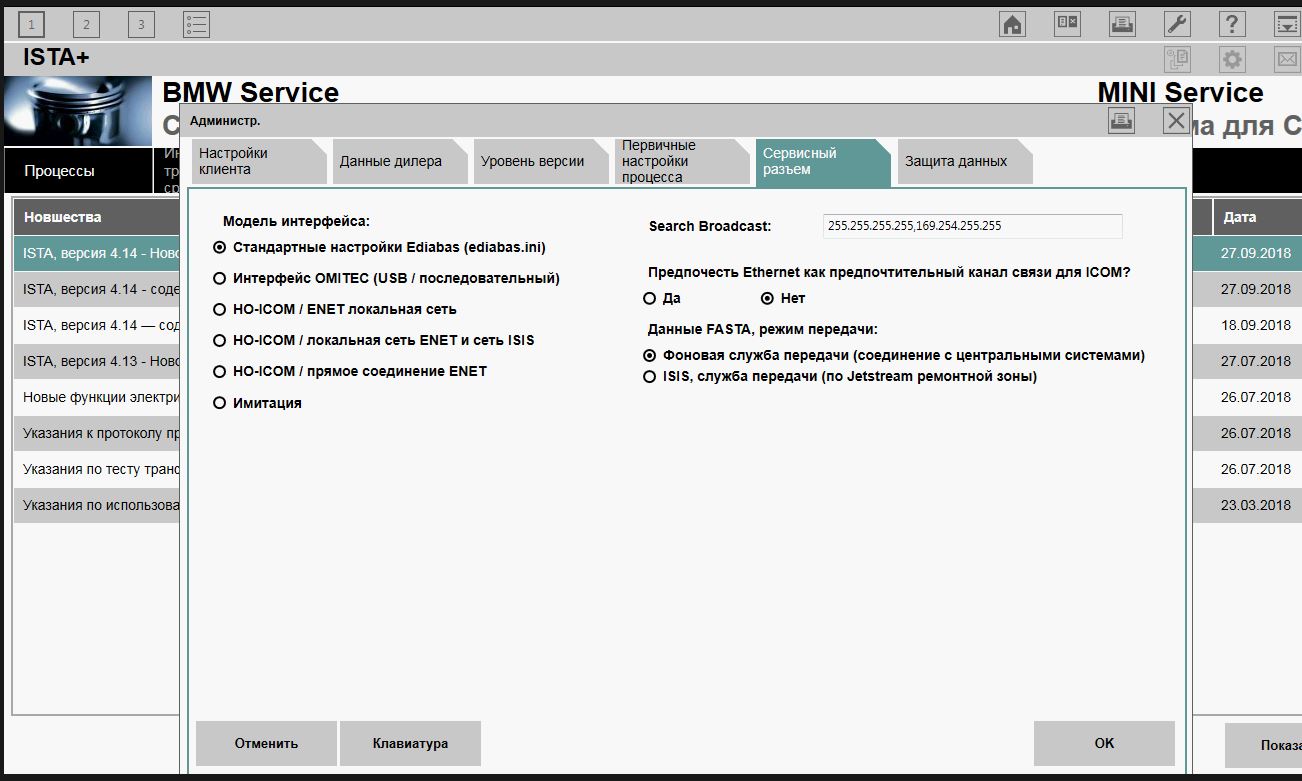Open the Help question mark icon
The image size is (1302, 781).
1233,25
